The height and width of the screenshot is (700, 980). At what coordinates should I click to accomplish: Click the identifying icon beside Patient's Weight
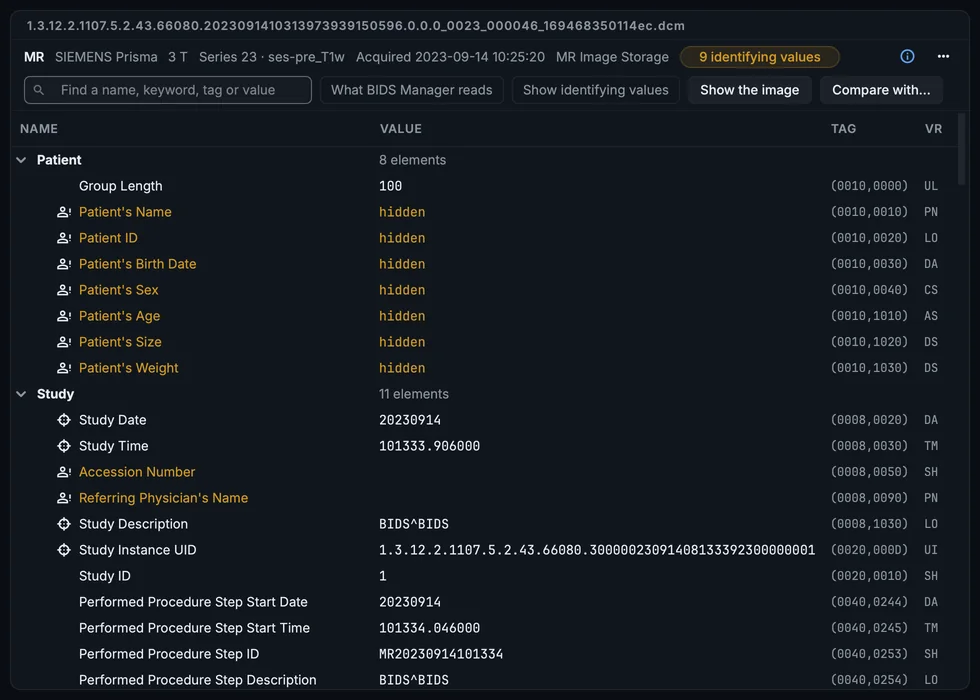(64, 368)
